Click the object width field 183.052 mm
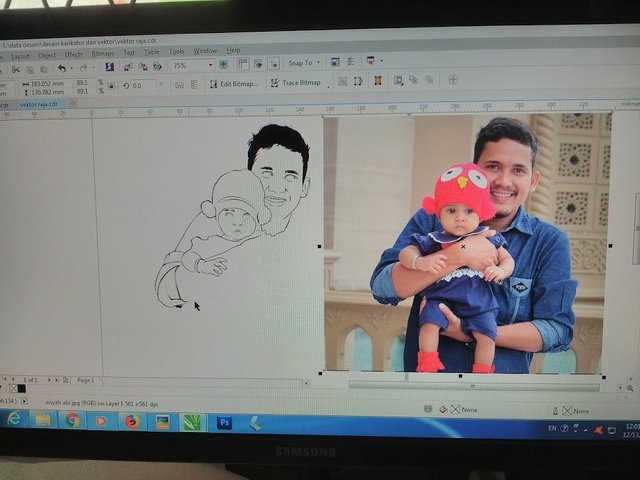640x480 pixels. click(49, 84)
